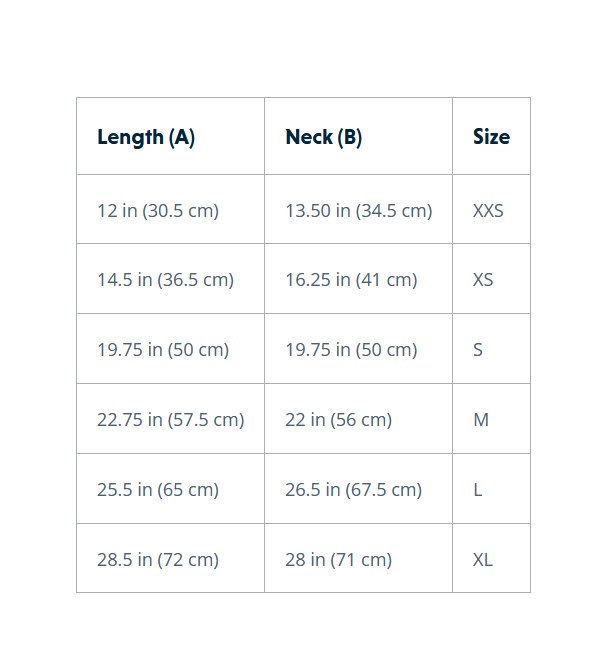604x663 pixels.
Task: Click the 25.5 in (65 cm) length cell
Action: click(x=158, y=490)
